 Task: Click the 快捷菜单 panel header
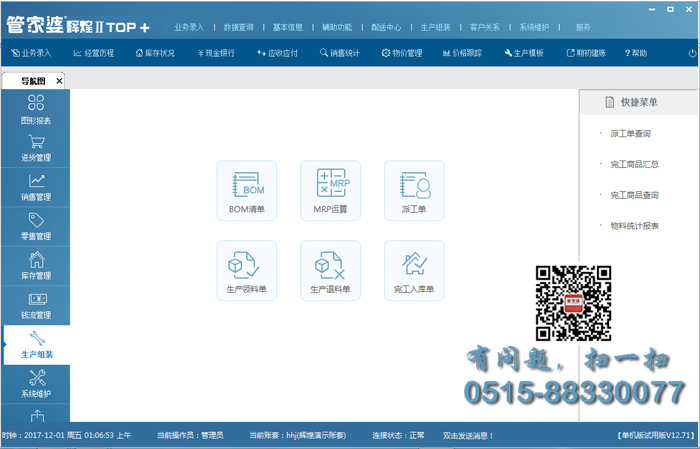[x=638, y=102]
